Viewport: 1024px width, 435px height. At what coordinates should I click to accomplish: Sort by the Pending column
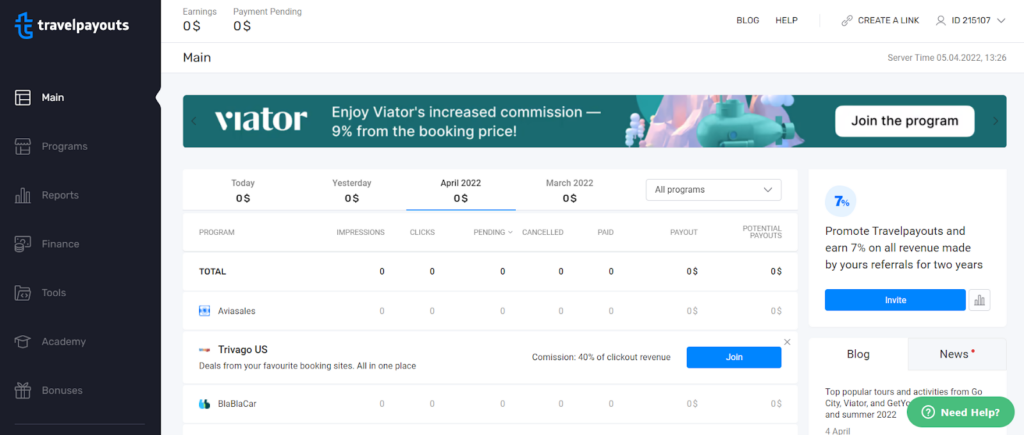(493, 232)
